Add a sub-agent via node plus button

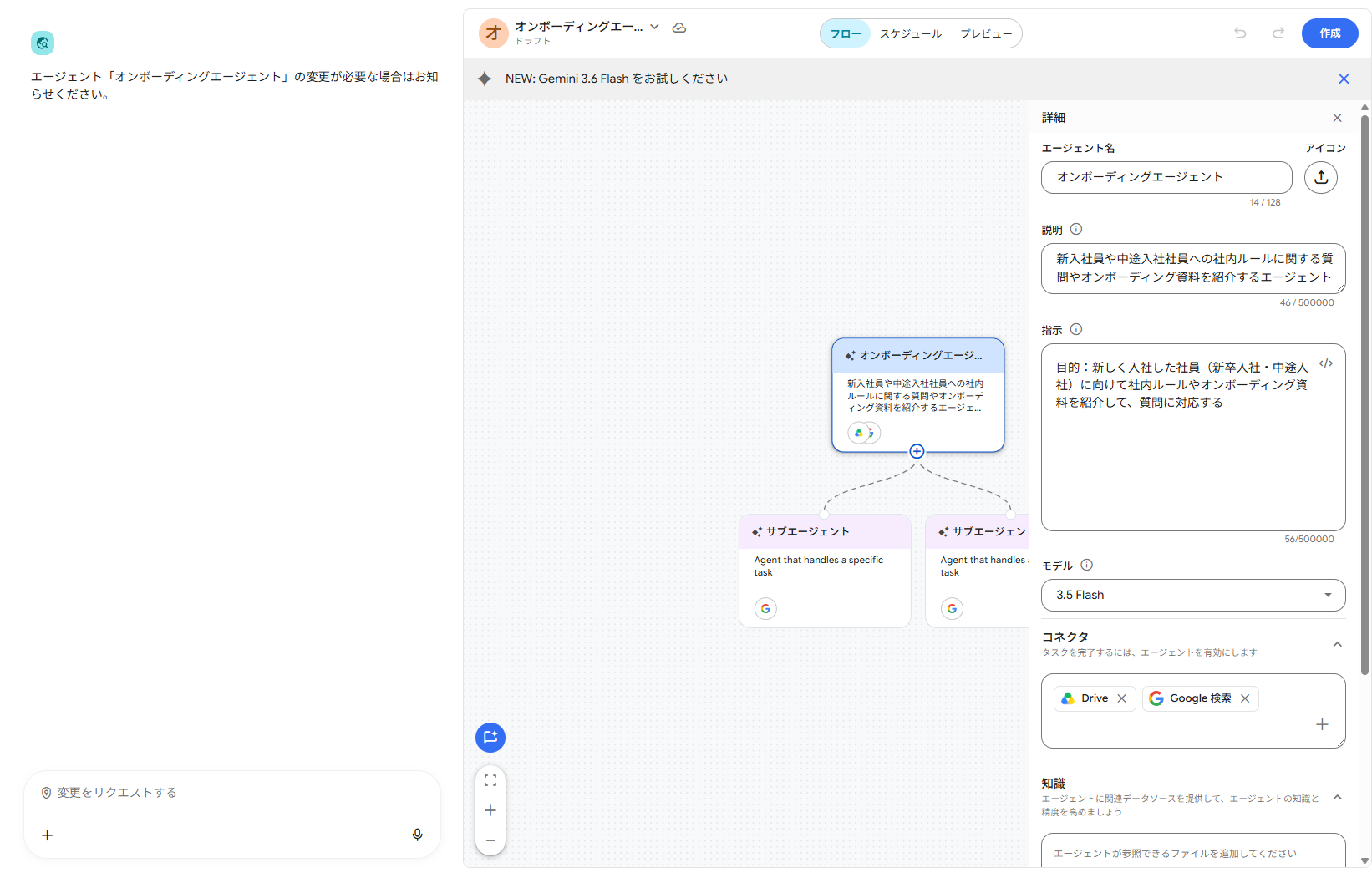[917, 451]
